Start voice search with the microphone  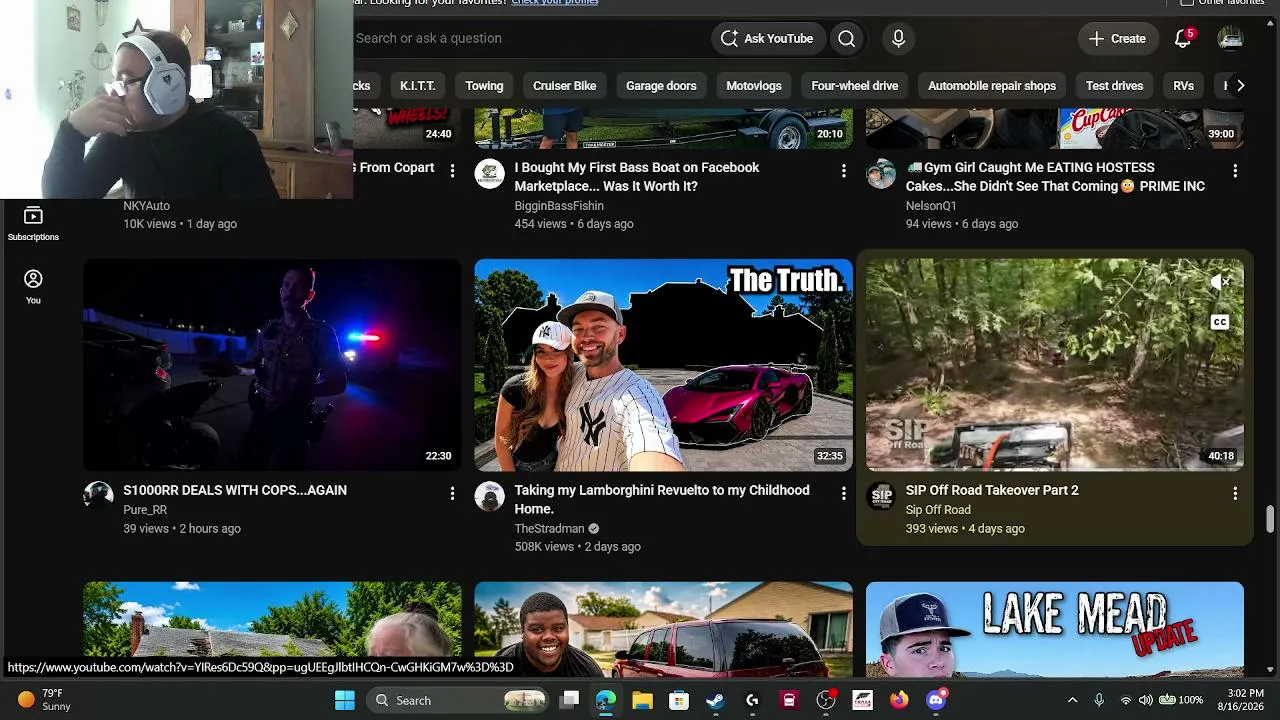point(898,38)
